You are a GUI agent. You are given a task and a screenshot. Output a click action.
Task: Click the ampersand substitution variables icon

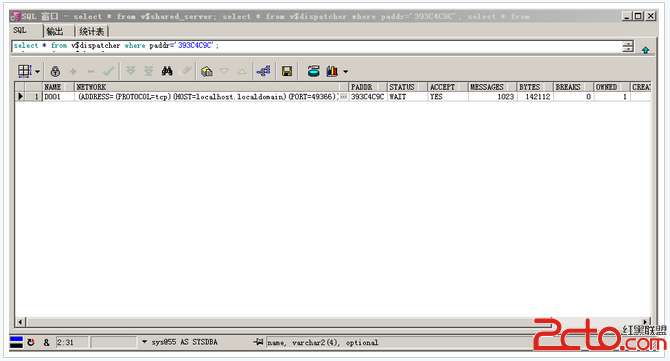[46, 343]
